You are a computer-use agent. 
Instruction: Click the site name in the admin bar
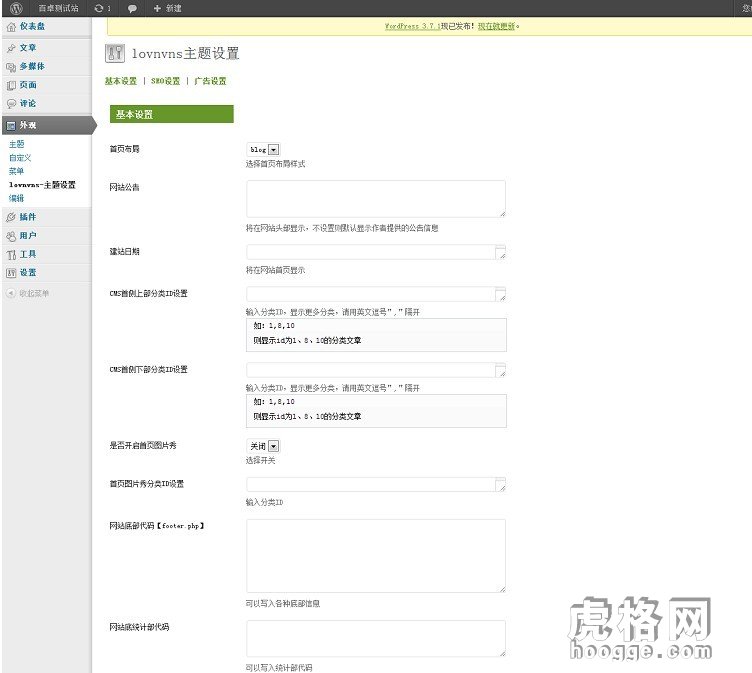[58, 8]
